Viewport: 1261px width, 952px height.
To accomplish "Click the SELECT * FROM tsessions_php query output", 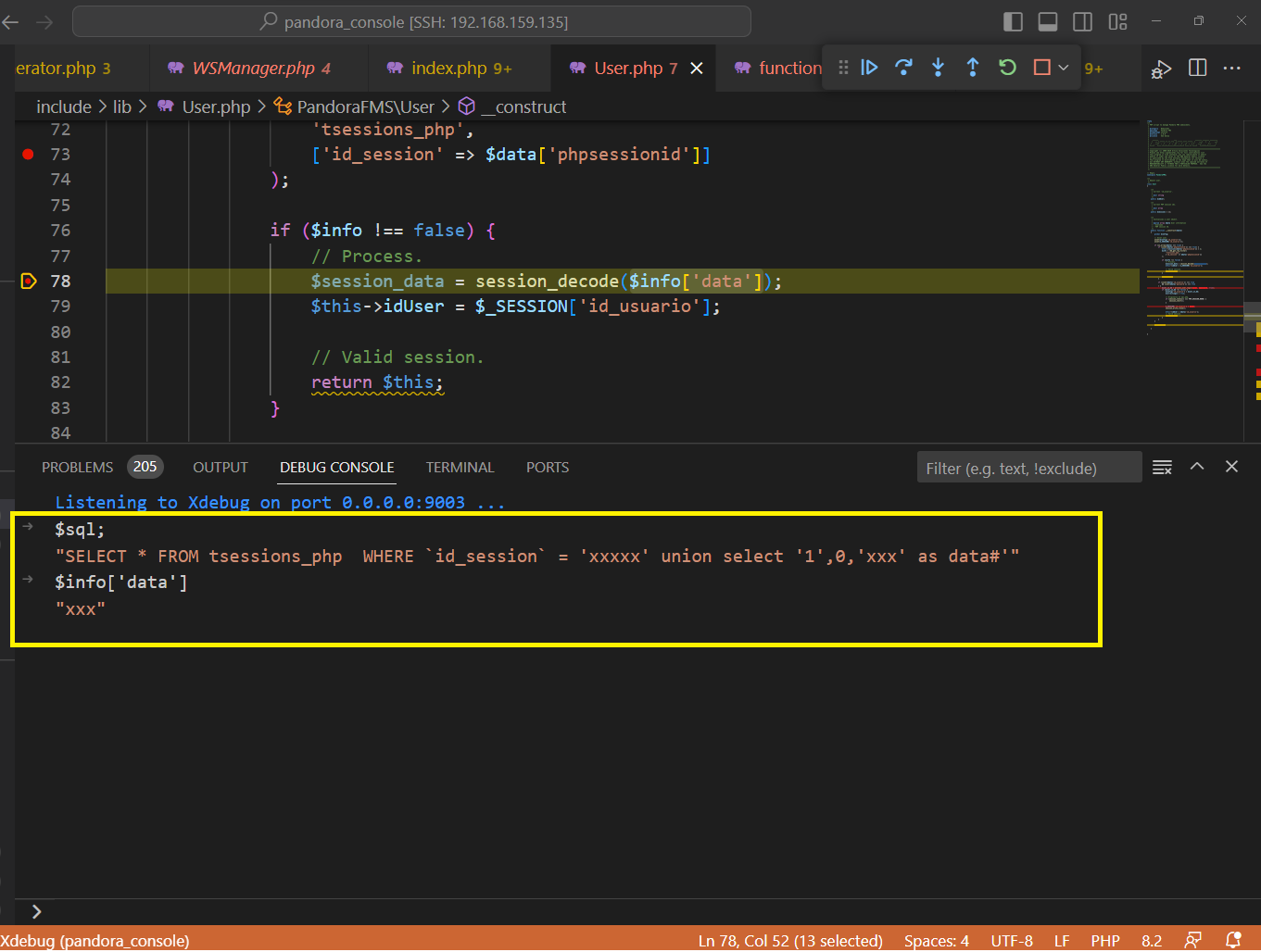I will point(537,556).
